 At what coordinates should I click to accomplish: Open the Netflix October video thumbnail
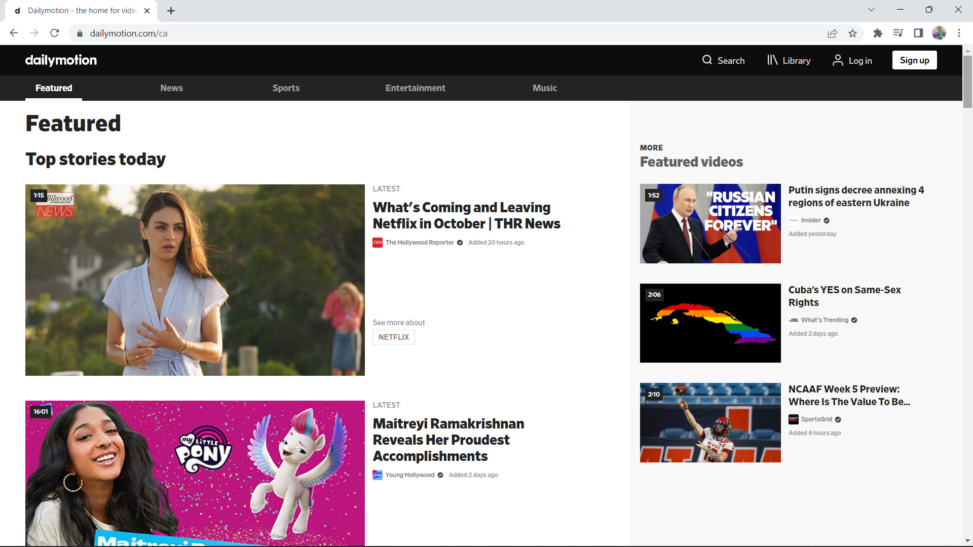click(x=195, y=279)
